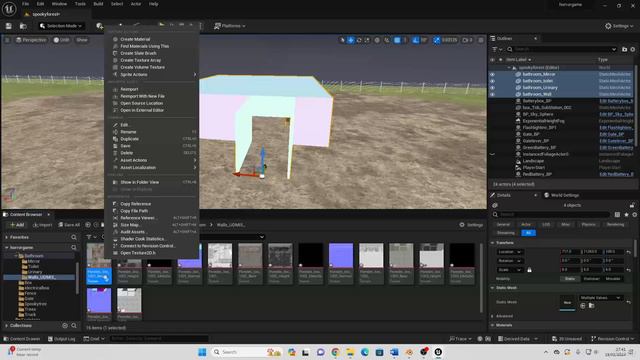Viewport: 640px width, 360px height.
Task: Toggle visibility of bathroom_Urinary actor
Action: click(492, 87)
